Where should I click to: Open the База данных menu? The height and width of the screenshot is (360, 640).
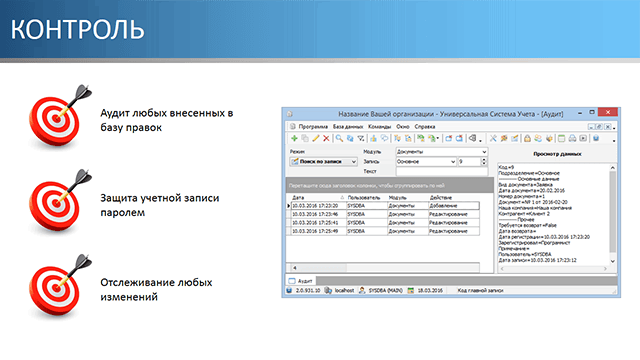coord(348,127)
